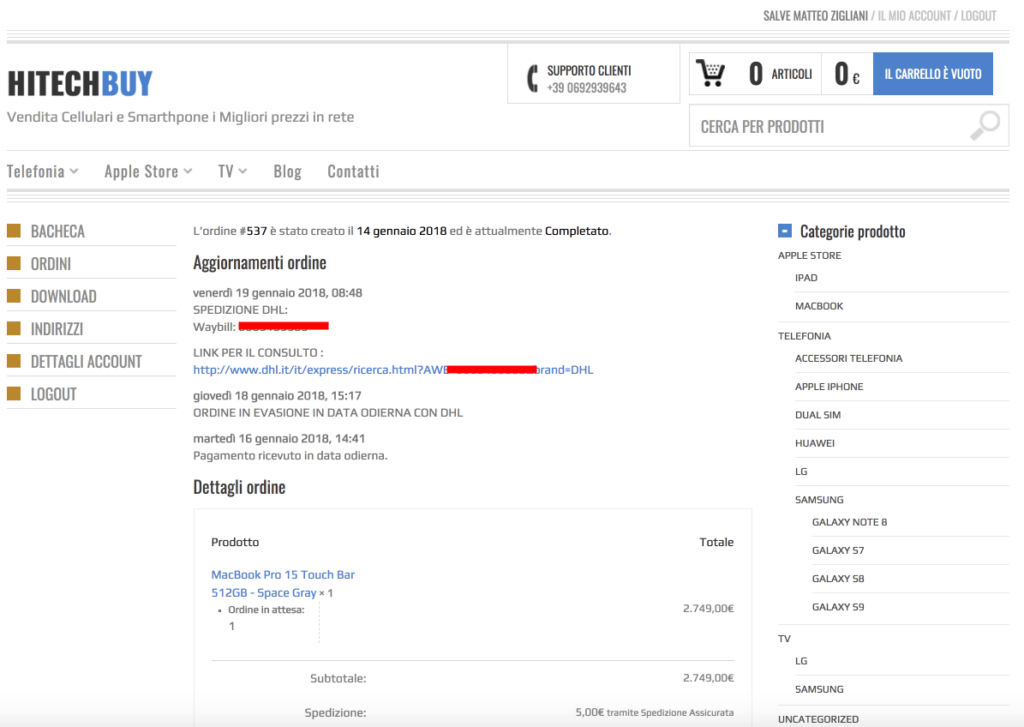
Task: Open UNCATEGORIZED category
Action: tap(818, 719)
